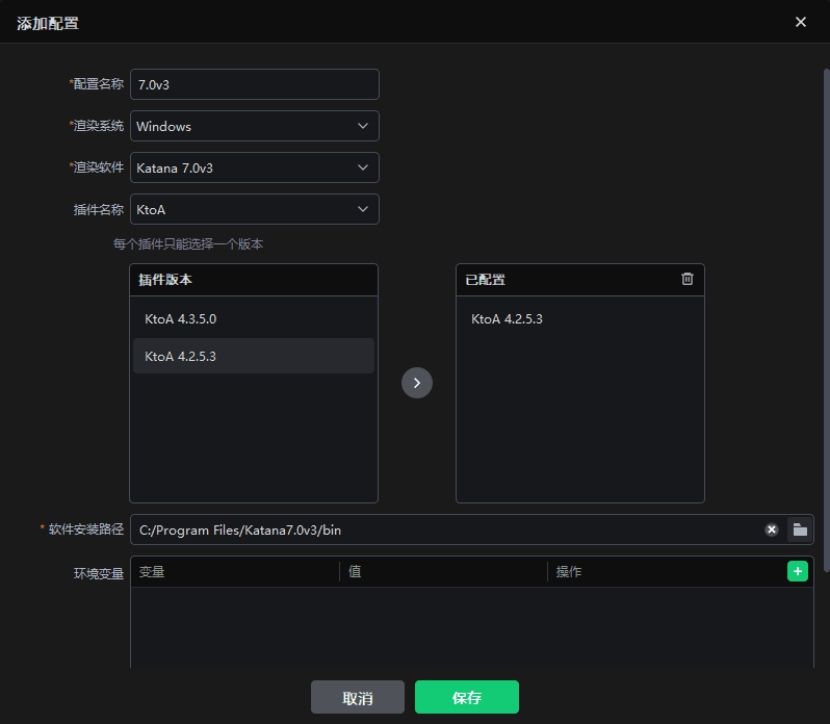The image size is (830, 724).
Task: Click the 变量 column header
Action: coord(151,572)
